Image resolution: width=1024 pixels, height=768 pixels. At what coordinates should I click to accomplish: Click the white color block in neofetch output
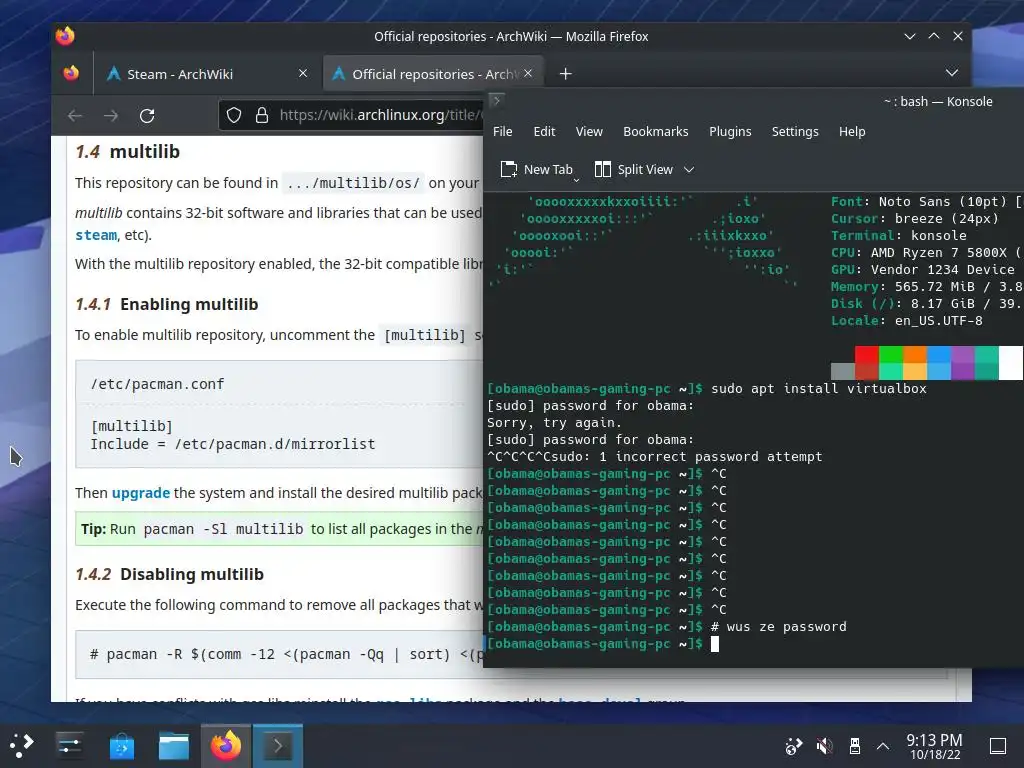tap(1010, 362)
